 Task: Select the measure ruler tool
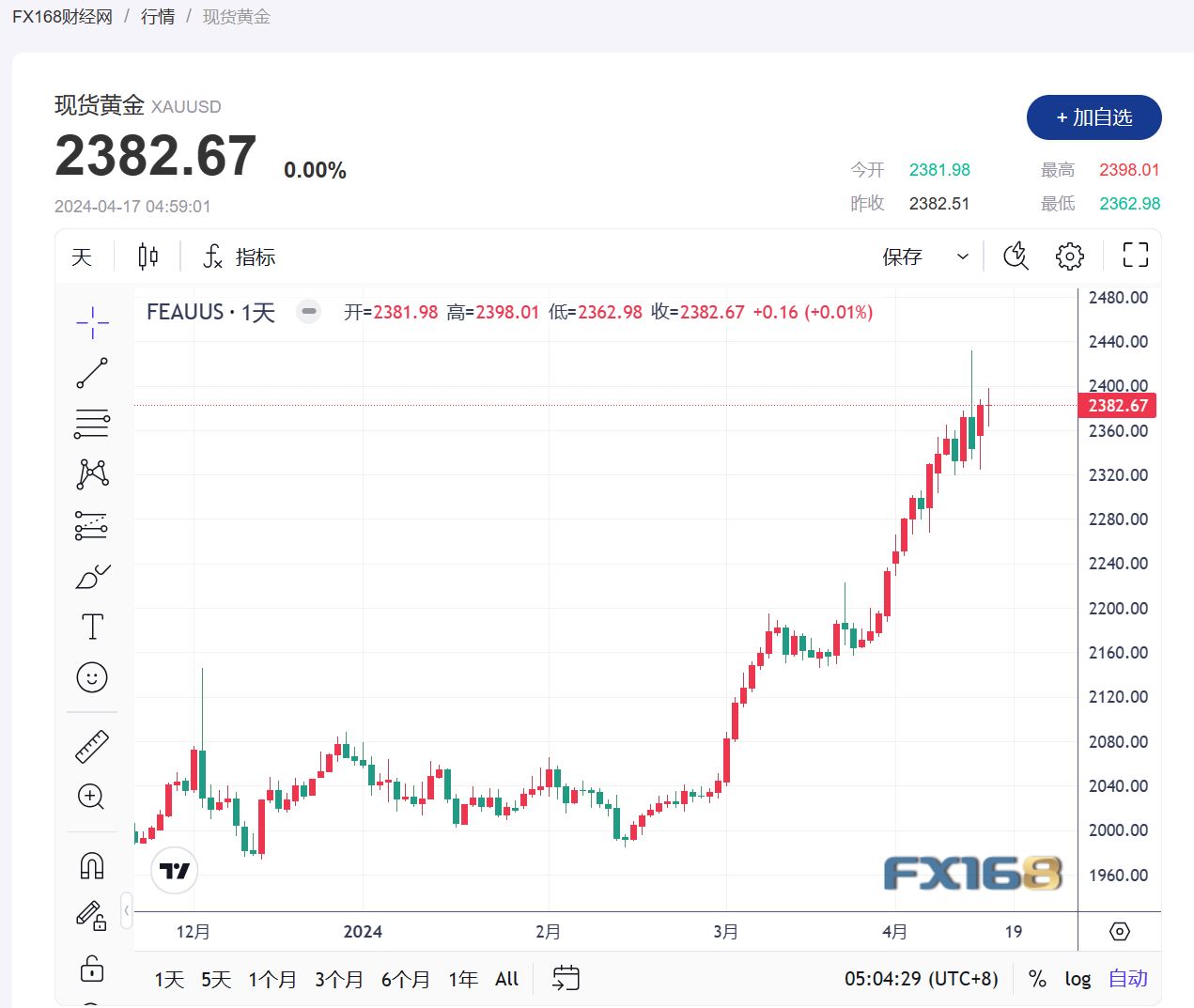91,745
